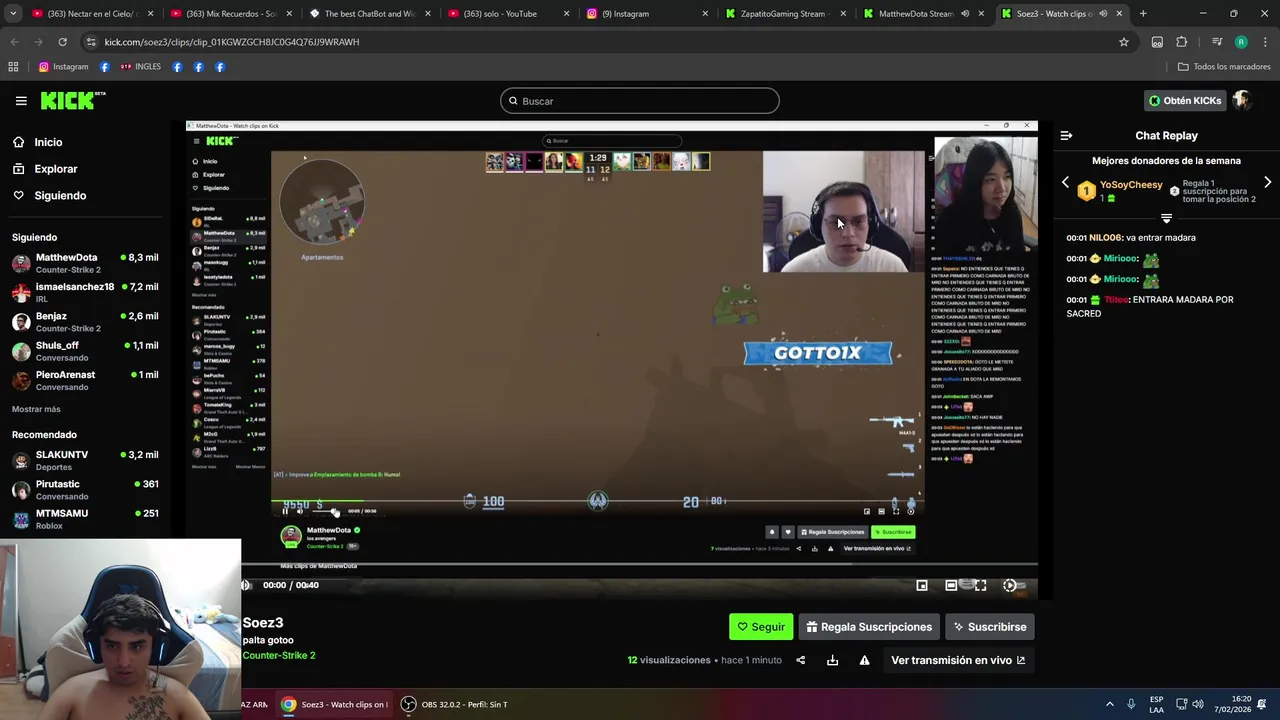Expand following list with Mostrar más
1280x720 pixels.
pyautogui.click(x=36, y=409)
